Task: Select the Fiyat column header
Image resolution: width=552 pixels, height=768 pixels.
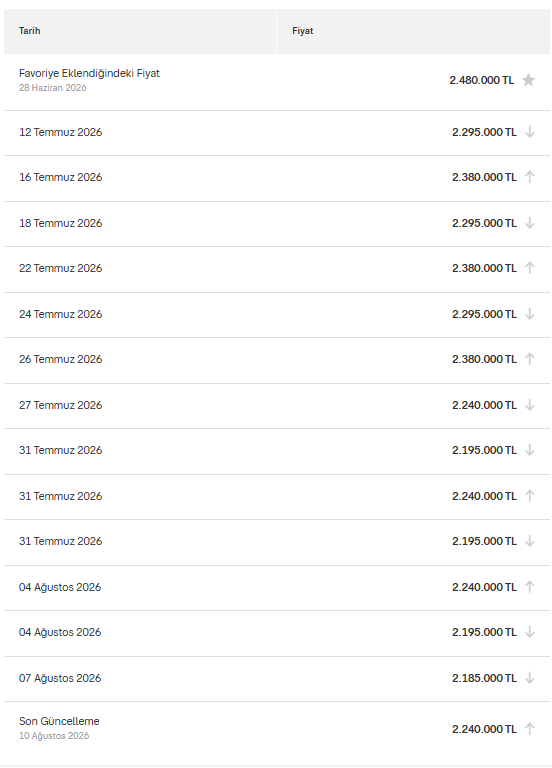Action: tap(413, 31)
